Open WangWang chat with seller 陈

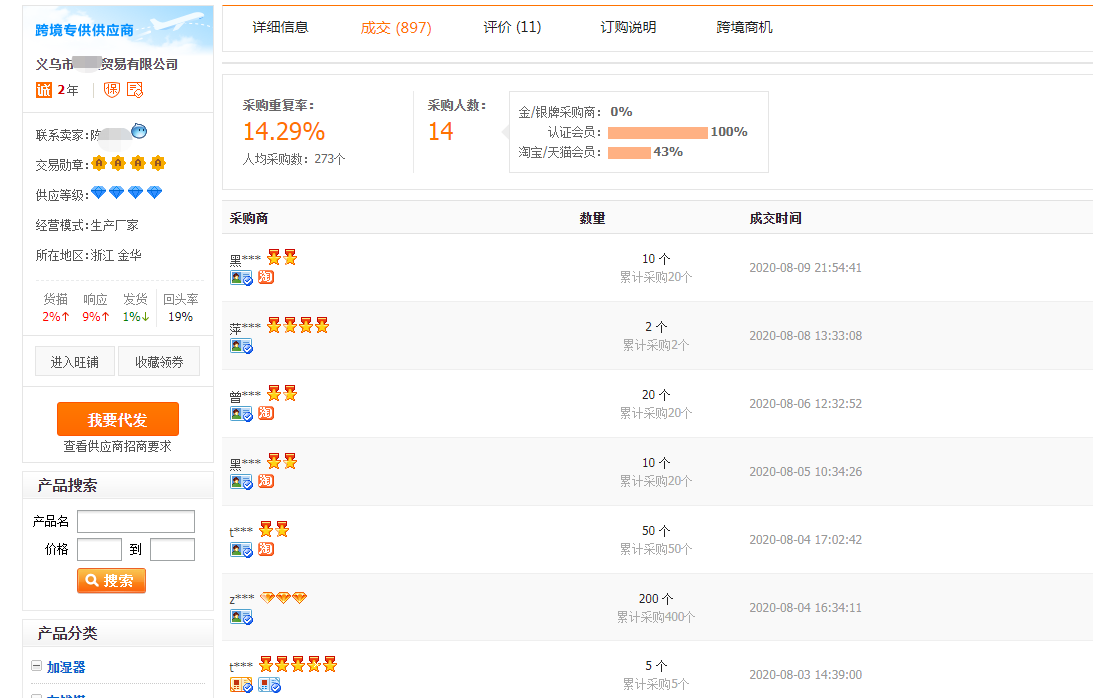(x=139, y=132)
